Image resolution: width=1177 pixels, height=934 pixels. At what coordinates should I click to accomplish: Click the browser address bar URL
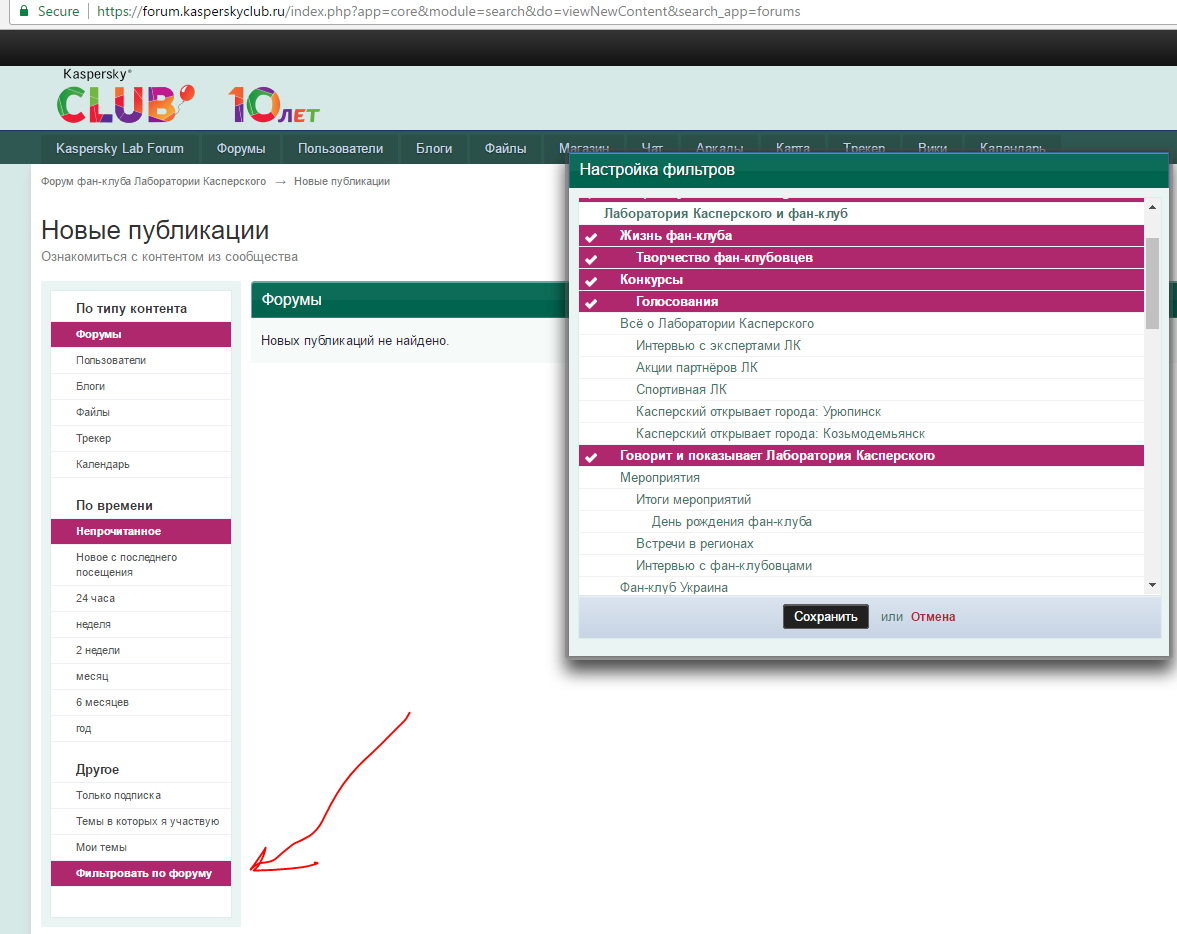point(448,11)
